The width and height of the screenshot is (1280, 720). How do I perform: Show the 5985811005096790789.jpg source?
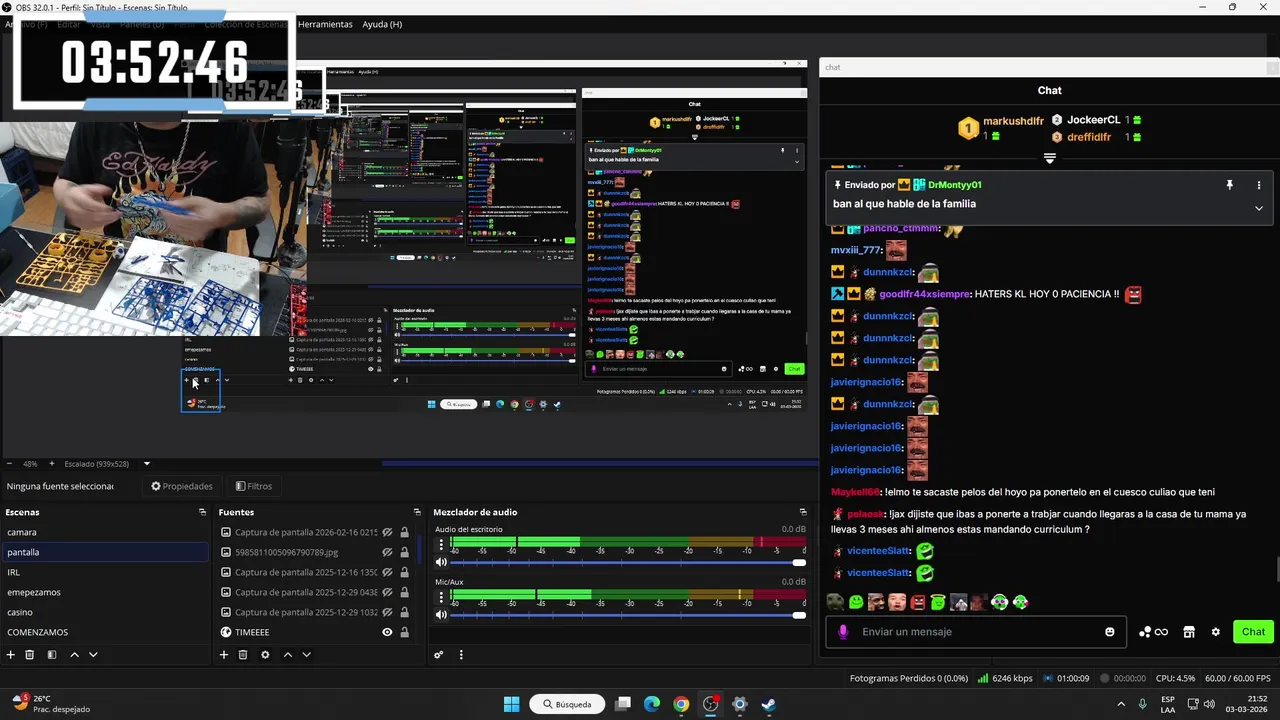(387, 552)
